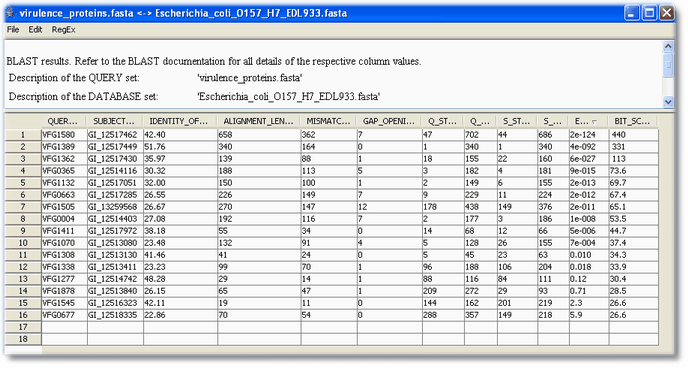Click the application icon in title bar
688x368 pixels.
(x=11, y=13)
